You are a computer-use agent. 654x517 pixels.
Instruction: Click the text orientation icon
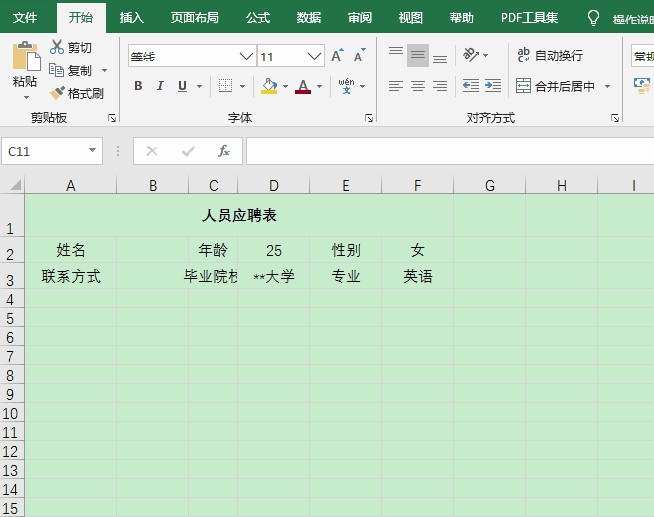tap(471, 55)
